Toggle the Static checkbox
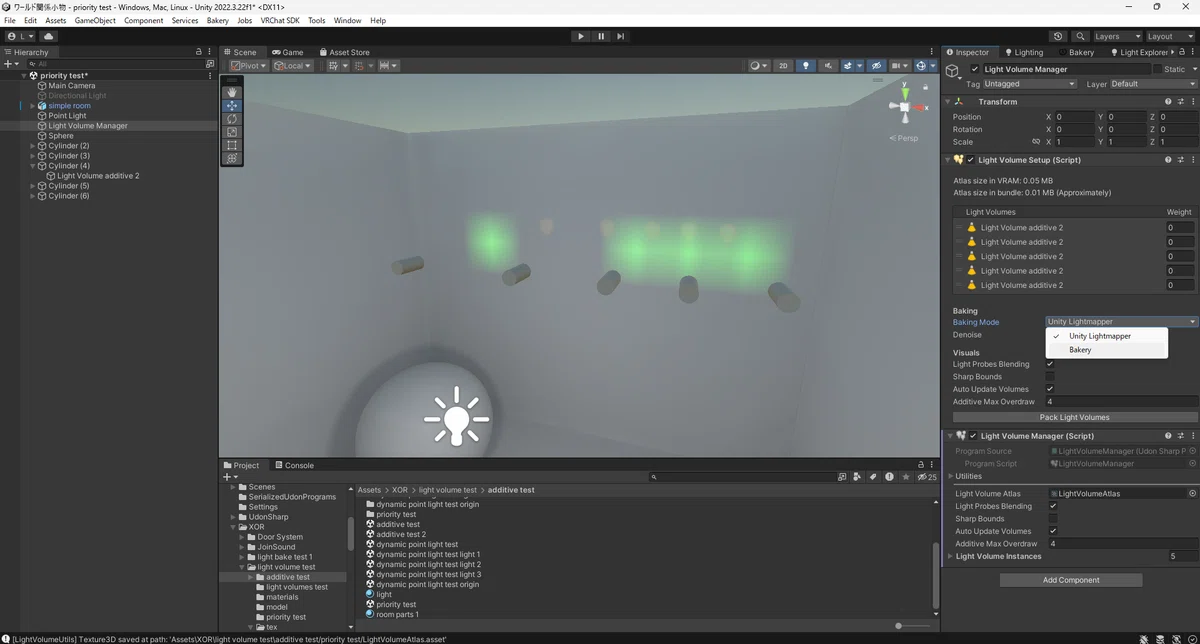Screen dimensions: 1200x644 [1158, 69]
